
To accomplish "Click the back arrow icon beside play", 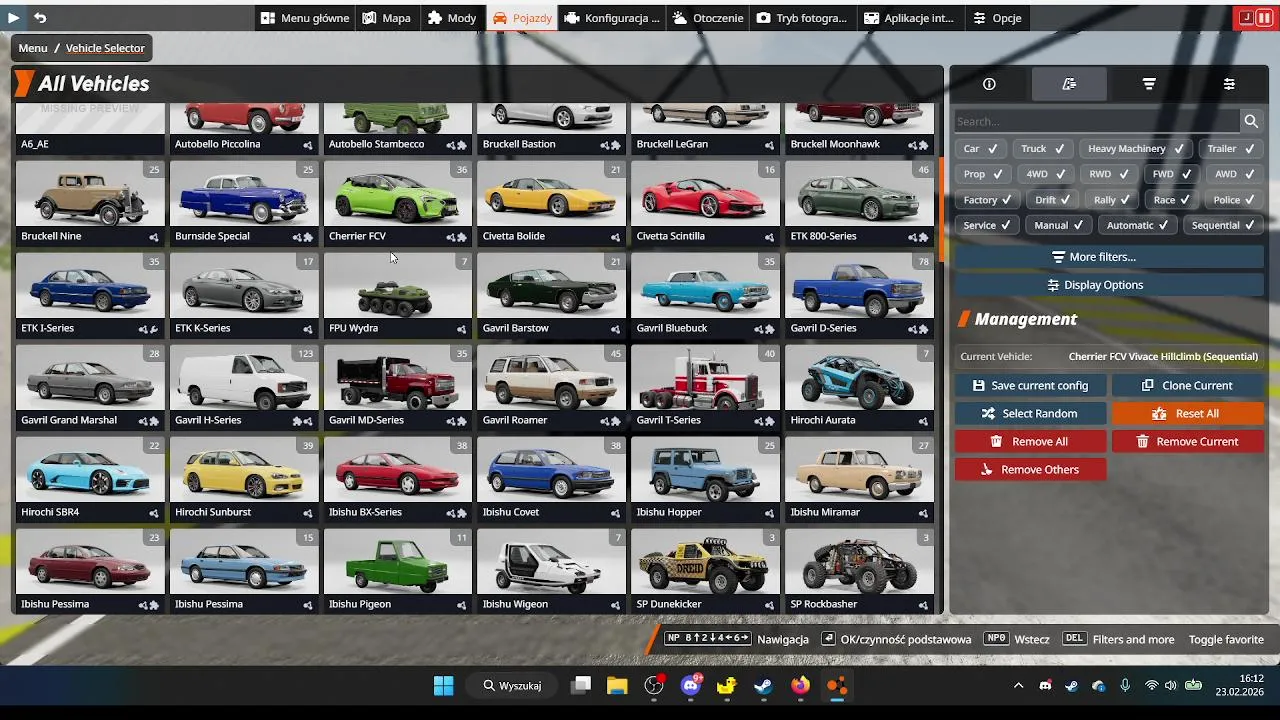I will 40,18.
